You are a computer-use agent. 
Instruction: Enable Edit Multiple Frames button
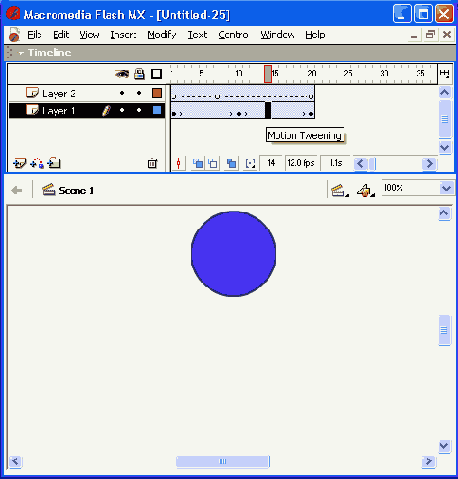tap(231, 163)
